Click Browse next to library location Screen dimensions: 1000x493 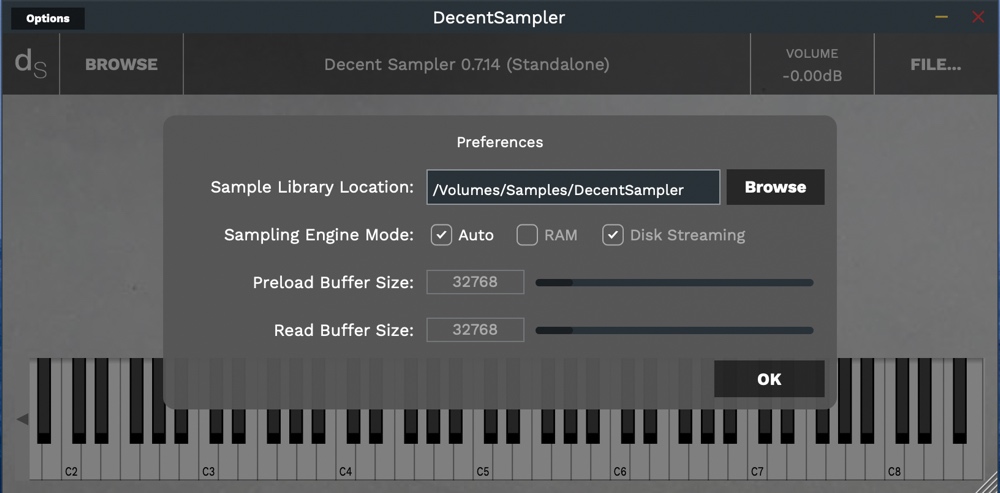775,188
